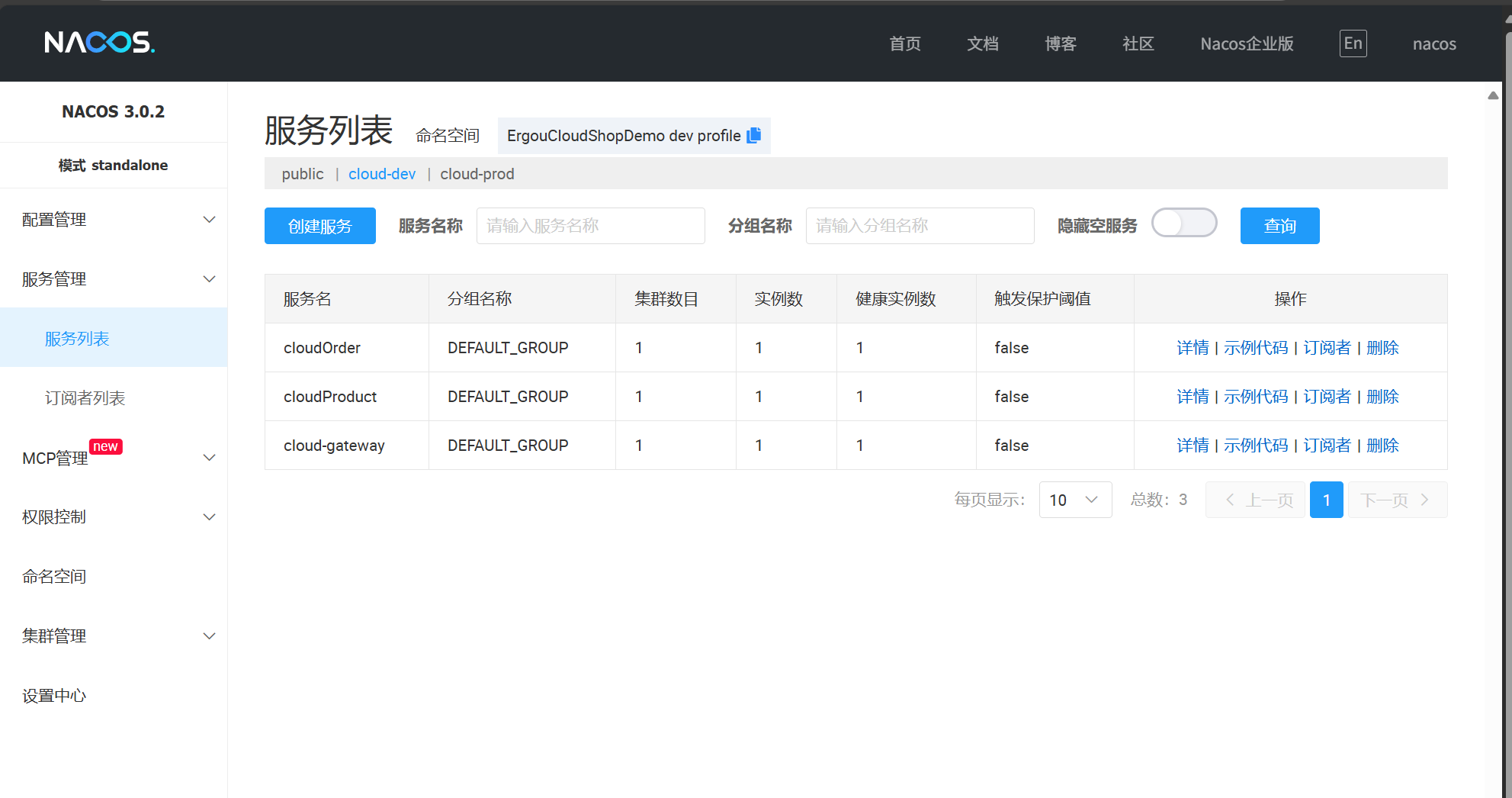Viewport: 1512px width, 798px height.
Task: Open 订阅者 for cloudOrder
Action: click(1327, 348)
